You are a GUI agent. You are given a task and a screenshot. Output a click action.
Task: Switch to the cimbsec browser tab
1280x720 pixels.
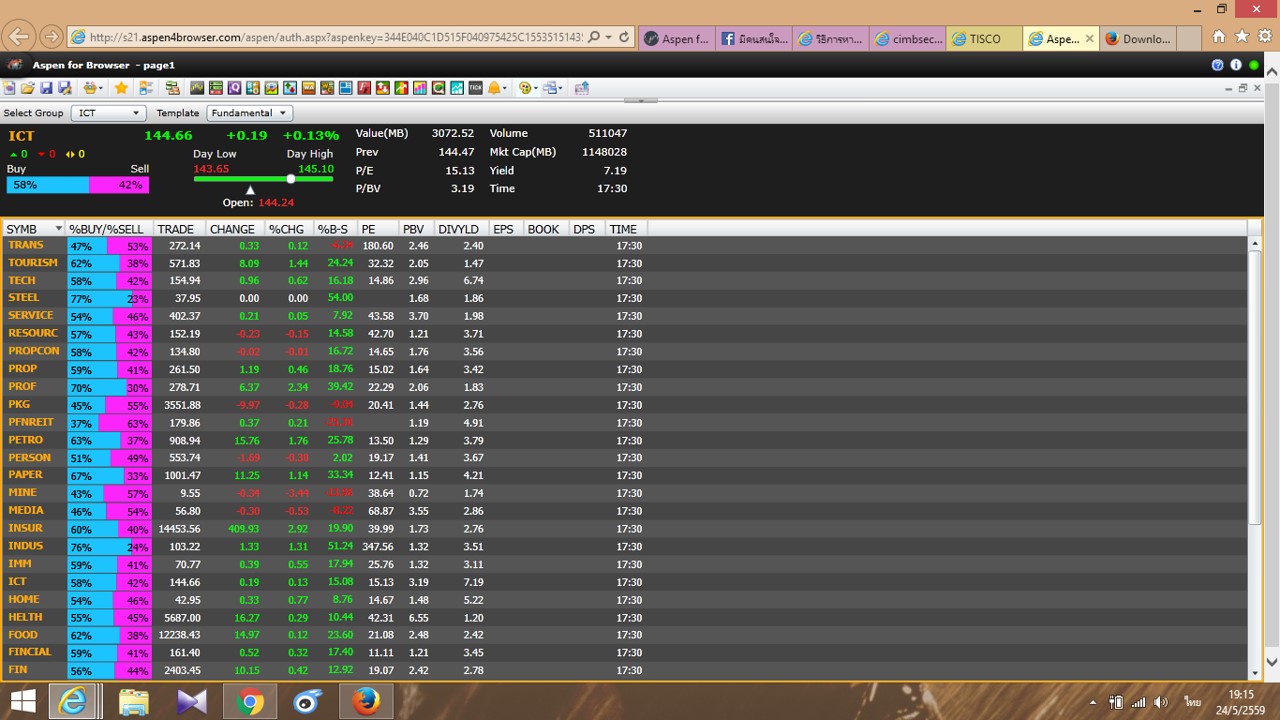(907, 39)
